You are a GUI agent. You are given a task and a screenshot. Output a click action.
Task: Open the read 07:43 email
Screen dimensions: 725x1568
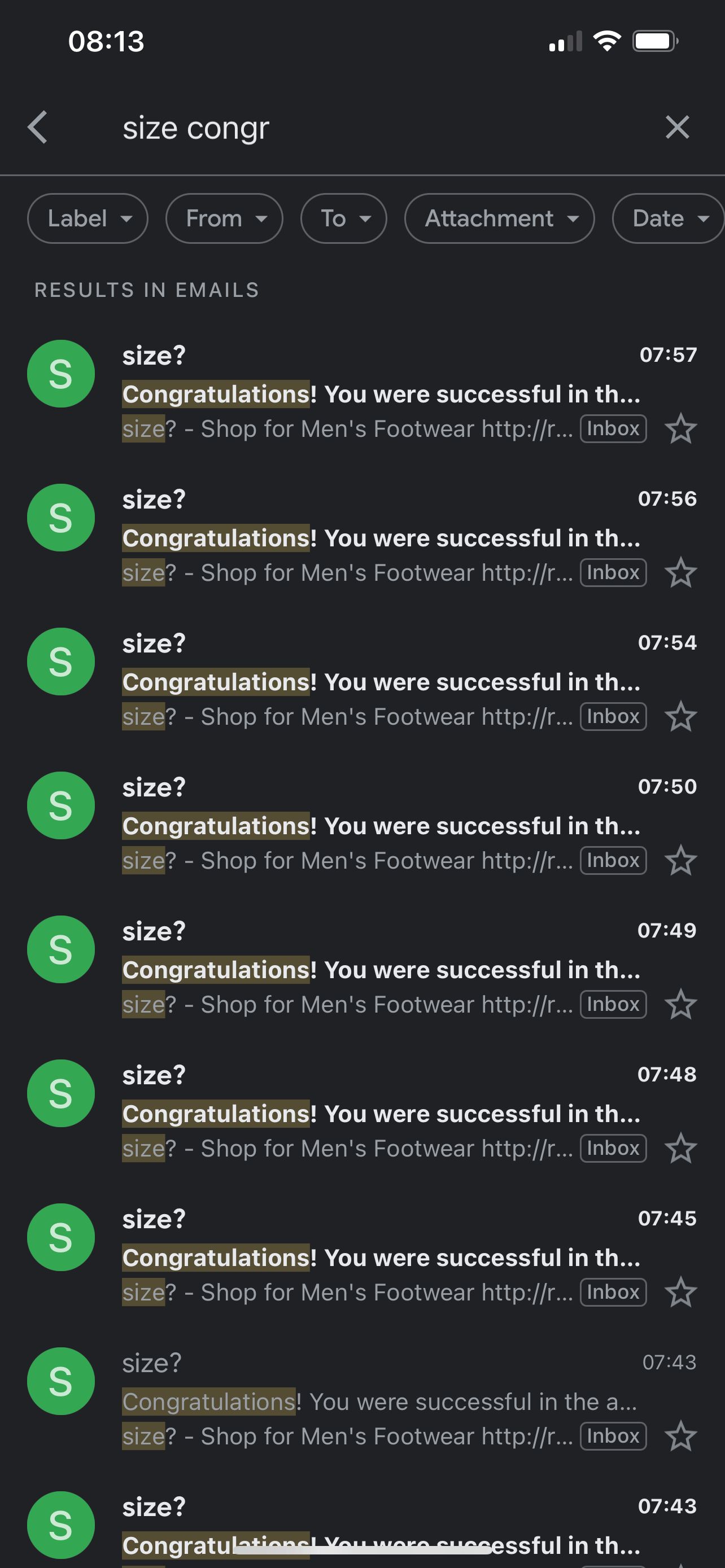point(381,1401)
